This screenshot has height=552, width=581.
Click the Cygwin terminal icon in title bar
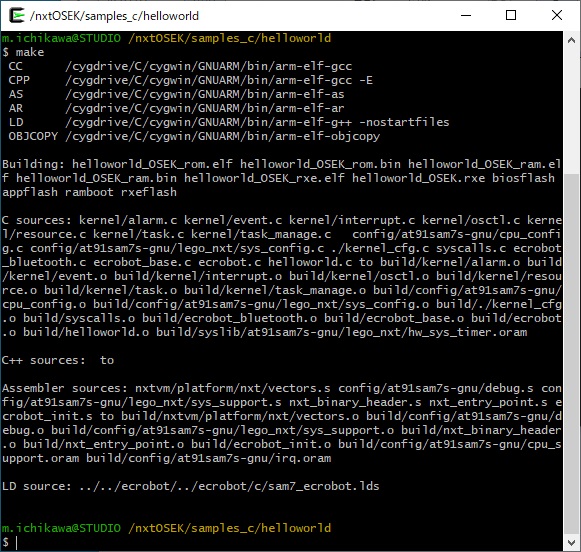coord(17,16)
